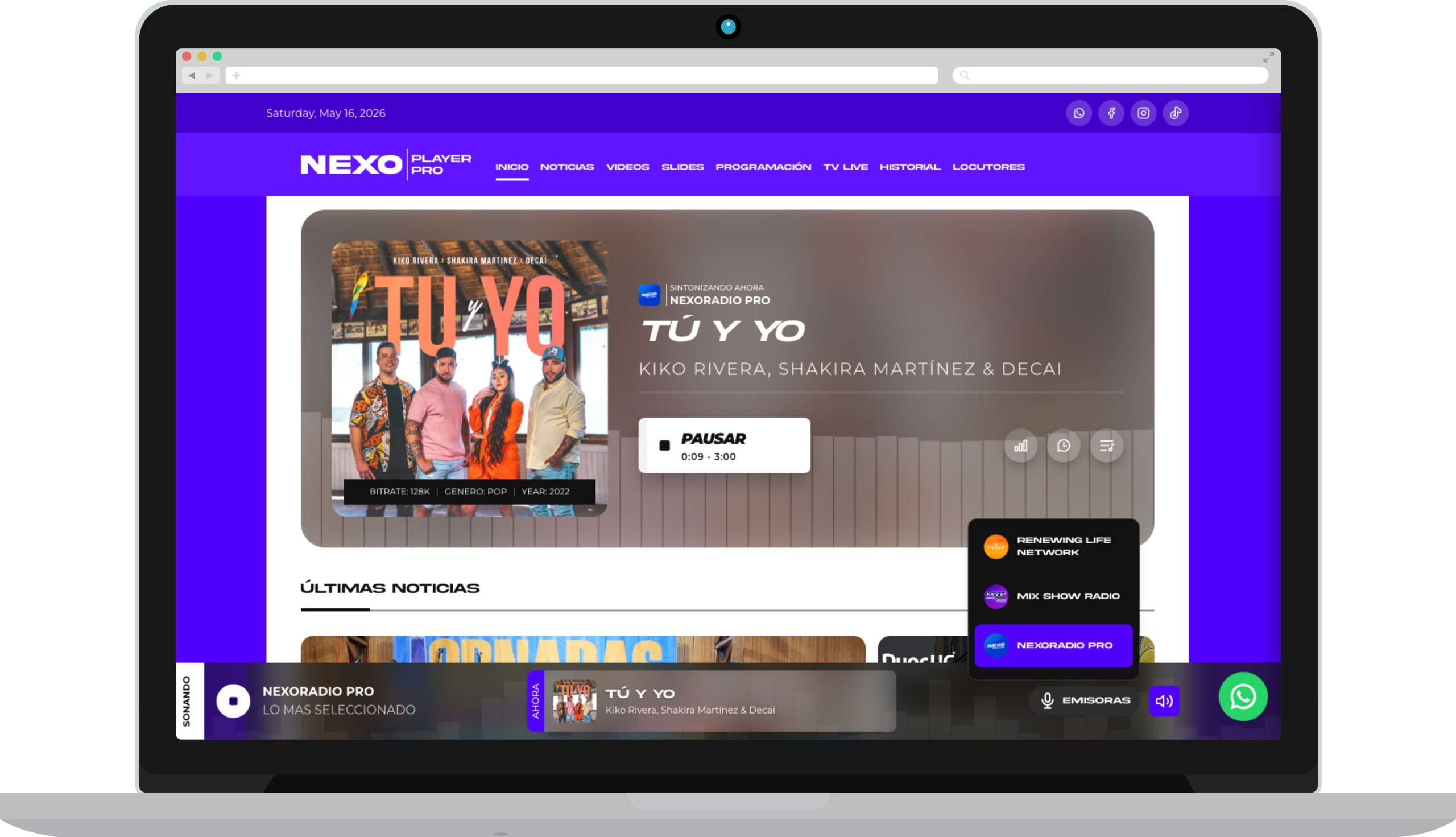Image resolution: width=1456 pixels, height=837 pixels.
Task: Go to INICIO menu item
Action: 512,167
